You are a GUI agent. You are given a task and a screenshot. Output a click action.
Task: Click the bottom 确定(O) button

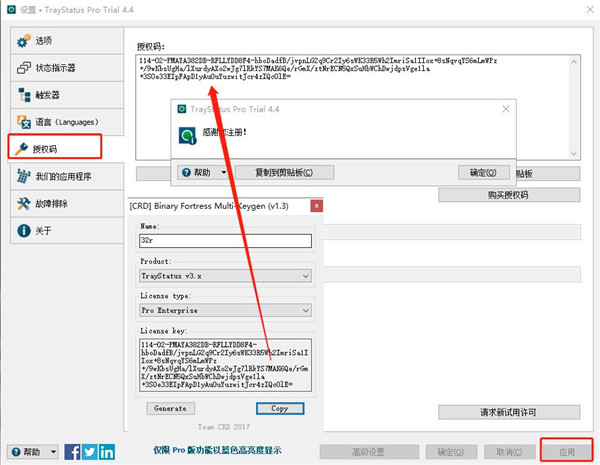[x=451, y=452]
